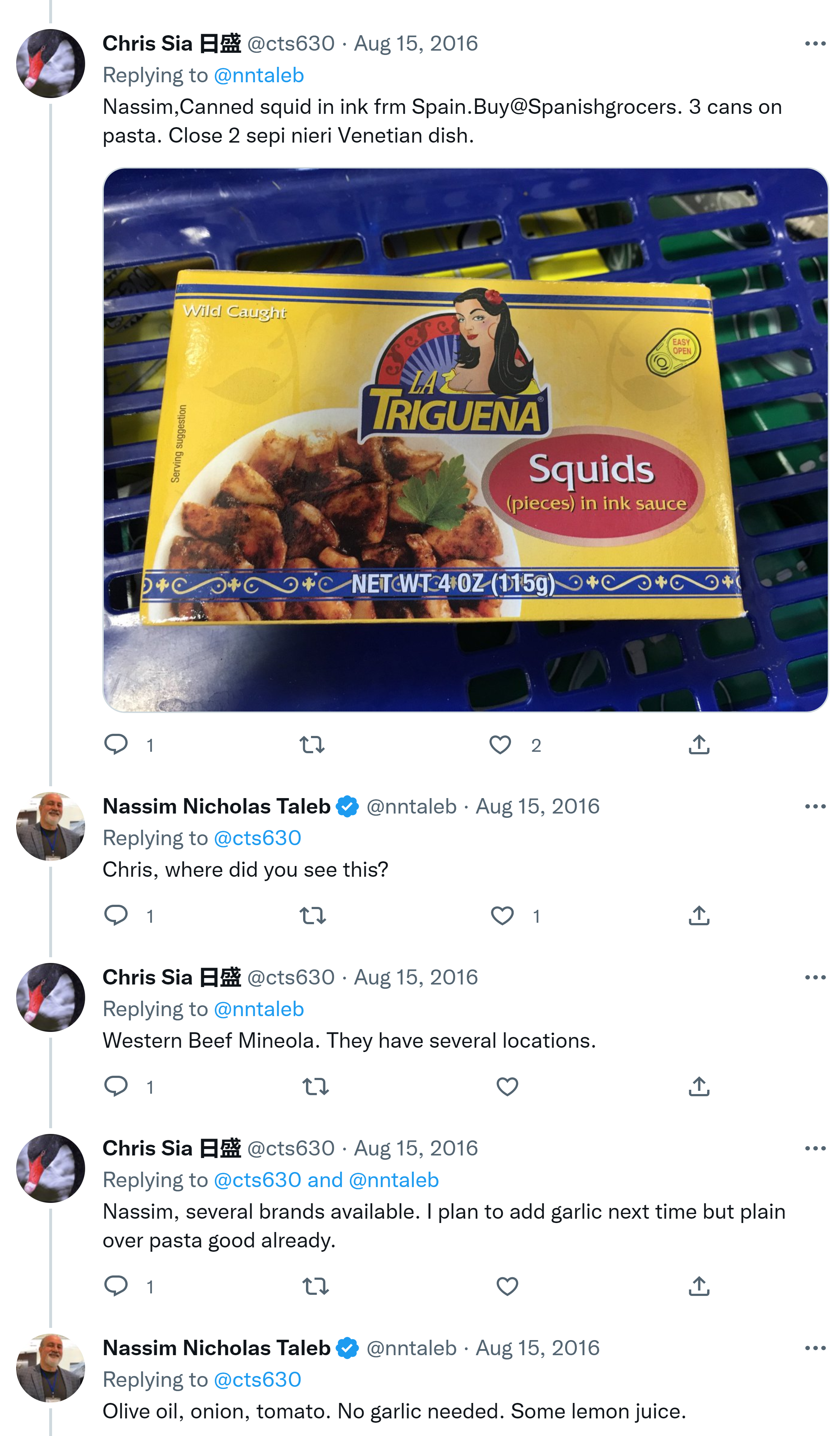Open the La Trigueña squid can photo
The width and height of the screenshot is (840, 1436).
[465, 440]
